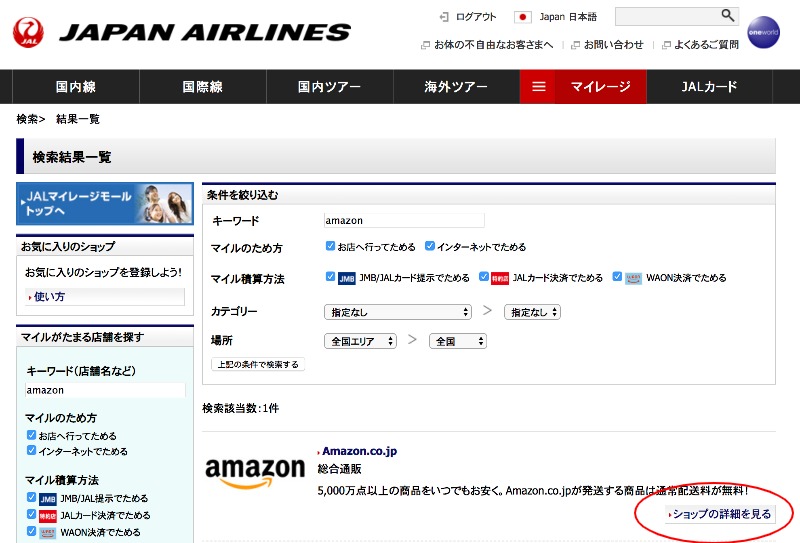Click the 検索該当数:1件 text
The width and height of the screenshot is (800, 543).
(x=240, y=408)
